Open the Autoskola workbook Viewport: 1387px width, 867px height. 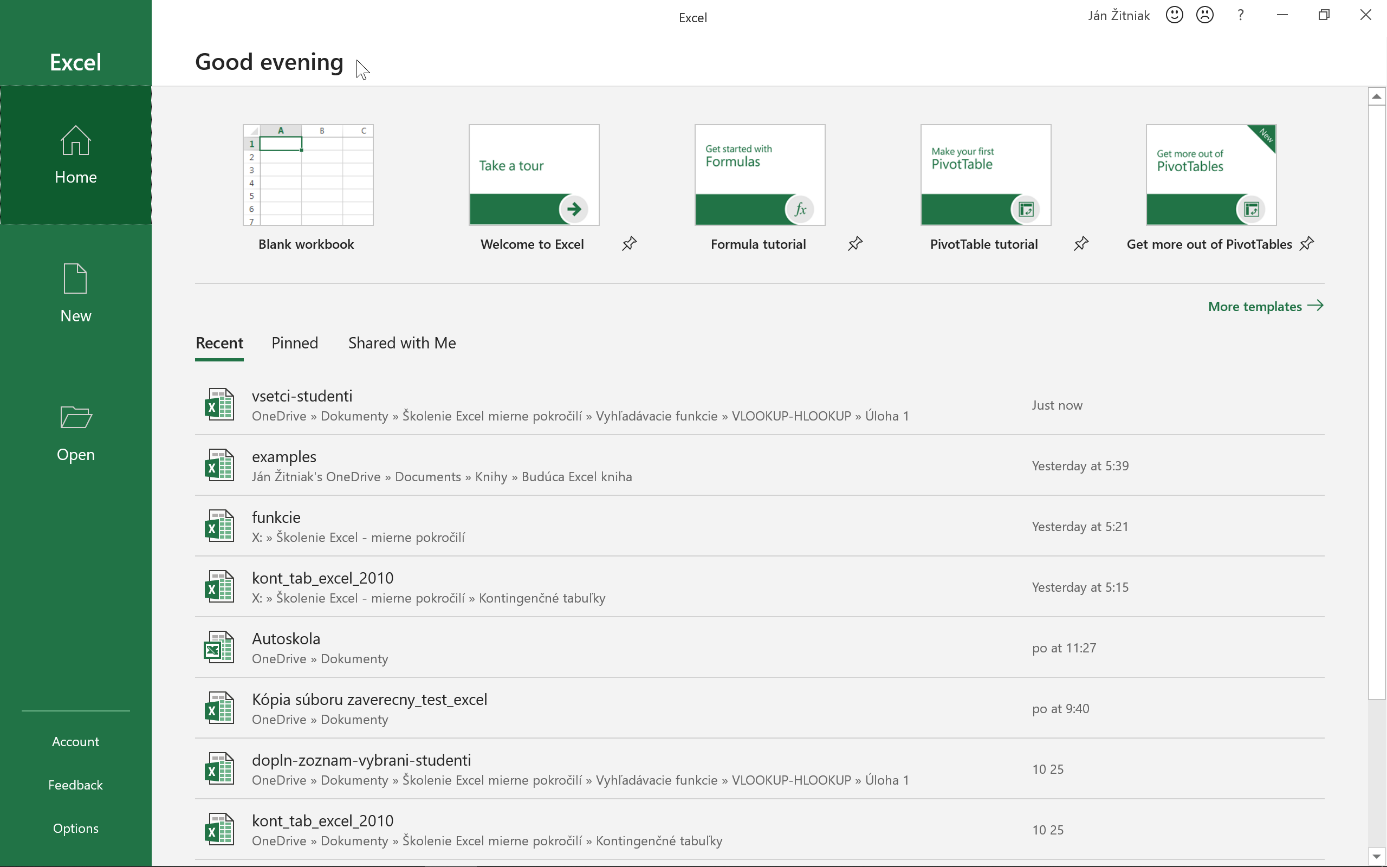[760, 648]
